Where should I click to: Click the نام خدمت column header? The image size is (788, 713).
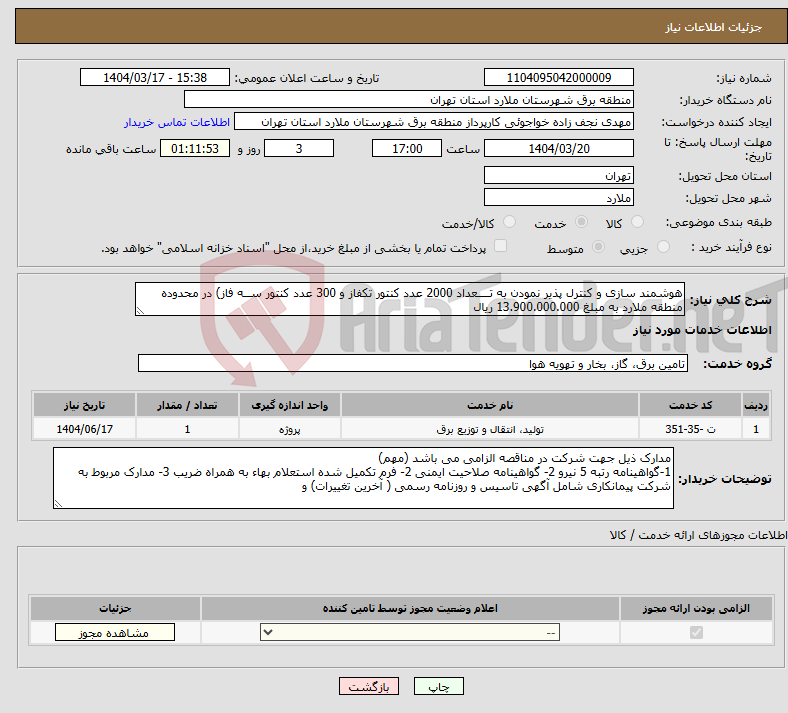coord(490,405)
